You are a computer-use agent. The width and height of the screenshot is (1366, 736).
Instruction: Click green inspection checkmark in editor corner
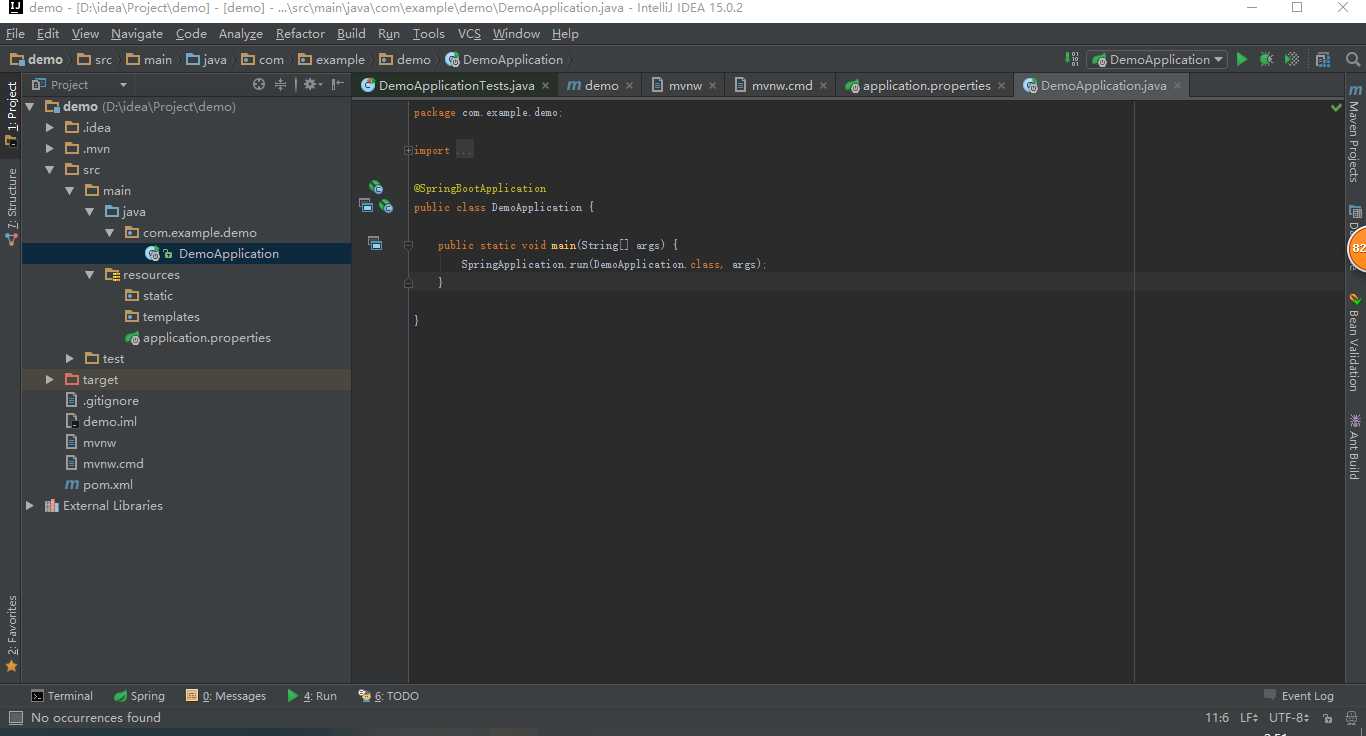(1336, 107)
